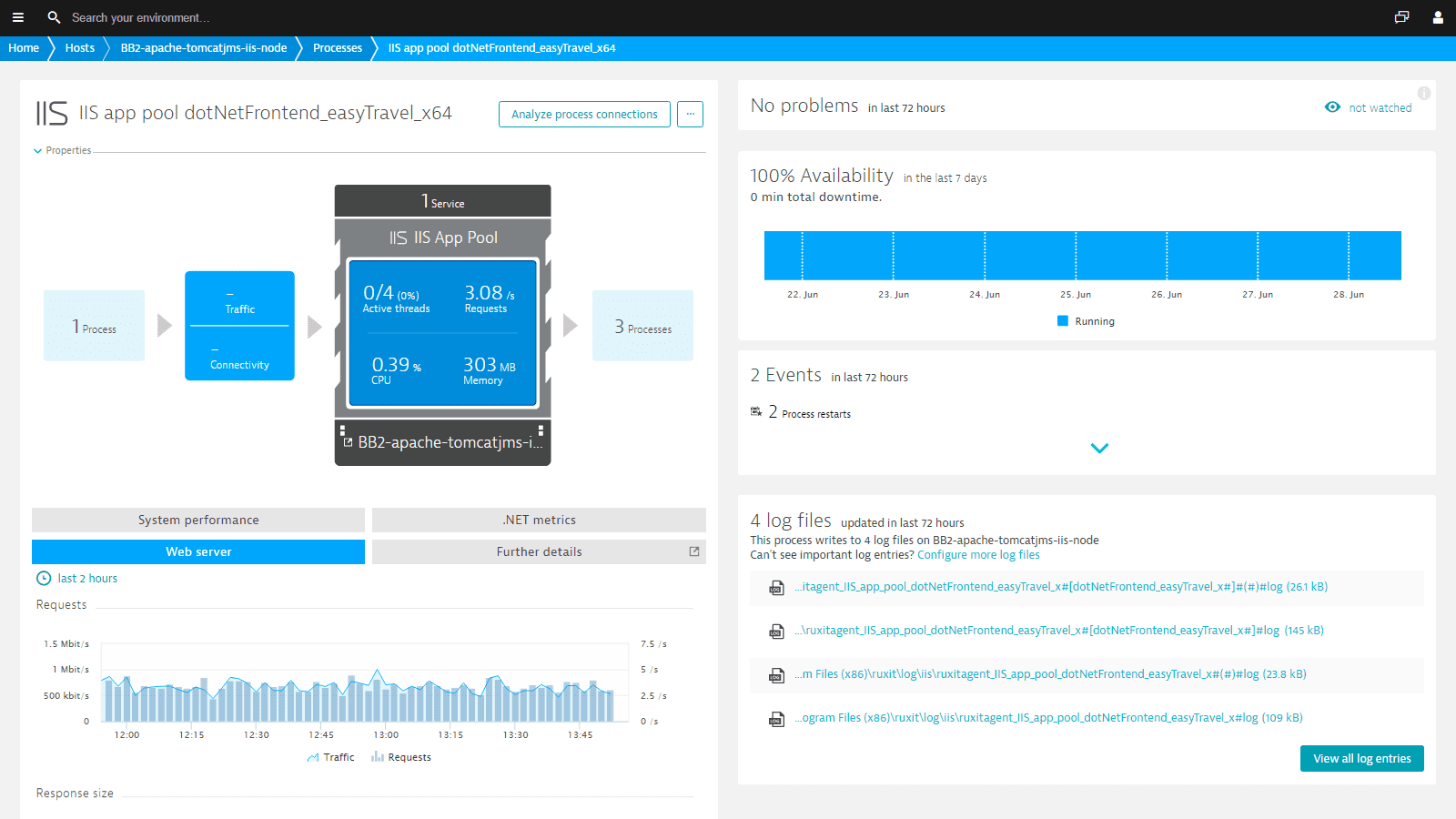Click Requests chart at 13:00
Image resolution: width=1456 pixels, height=819 pixels.
coord(386,696)
